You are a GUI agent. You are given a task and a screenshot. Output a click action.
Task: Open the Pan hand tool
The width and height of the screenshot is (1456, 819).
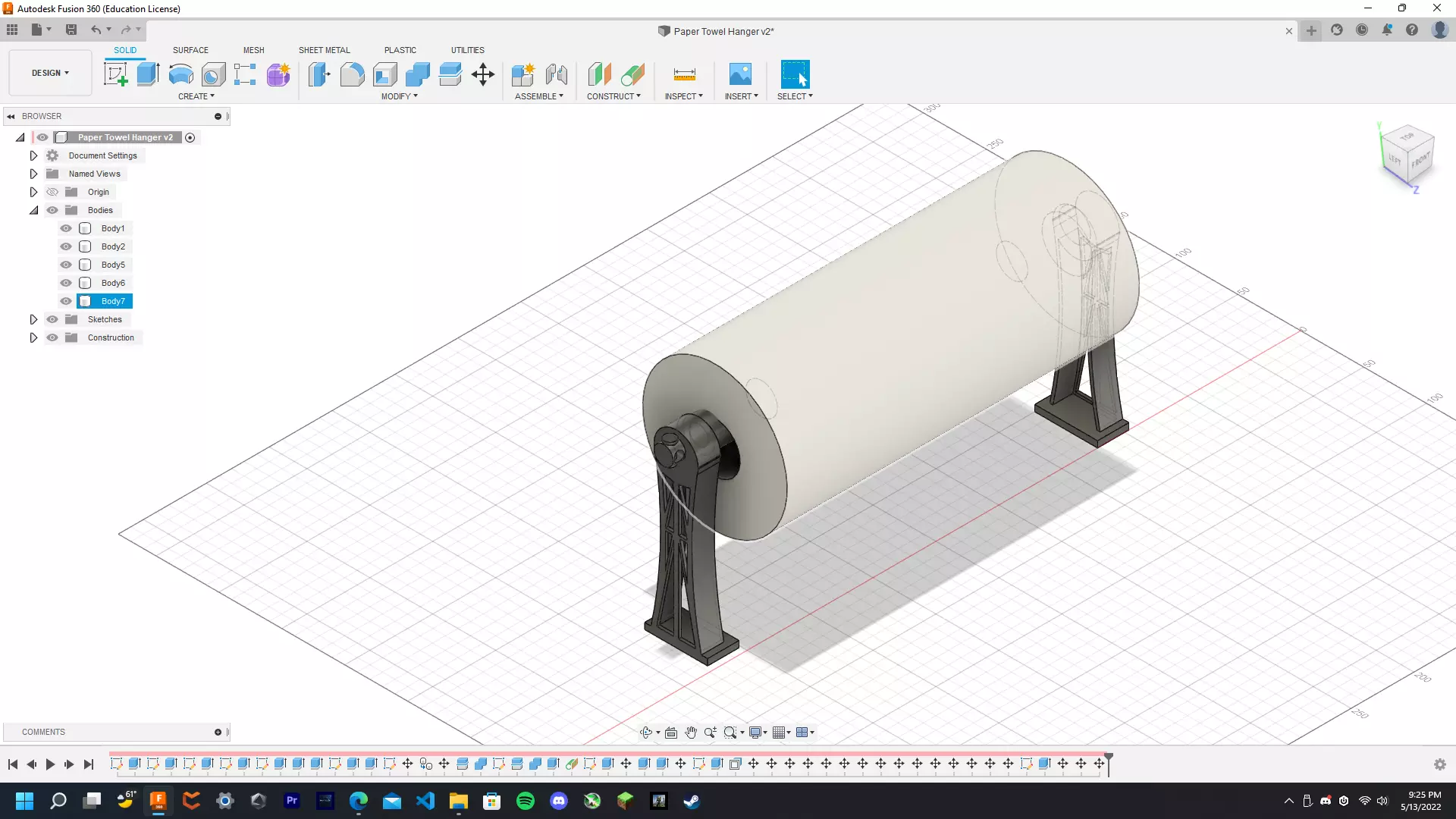(x=690, y=733)
